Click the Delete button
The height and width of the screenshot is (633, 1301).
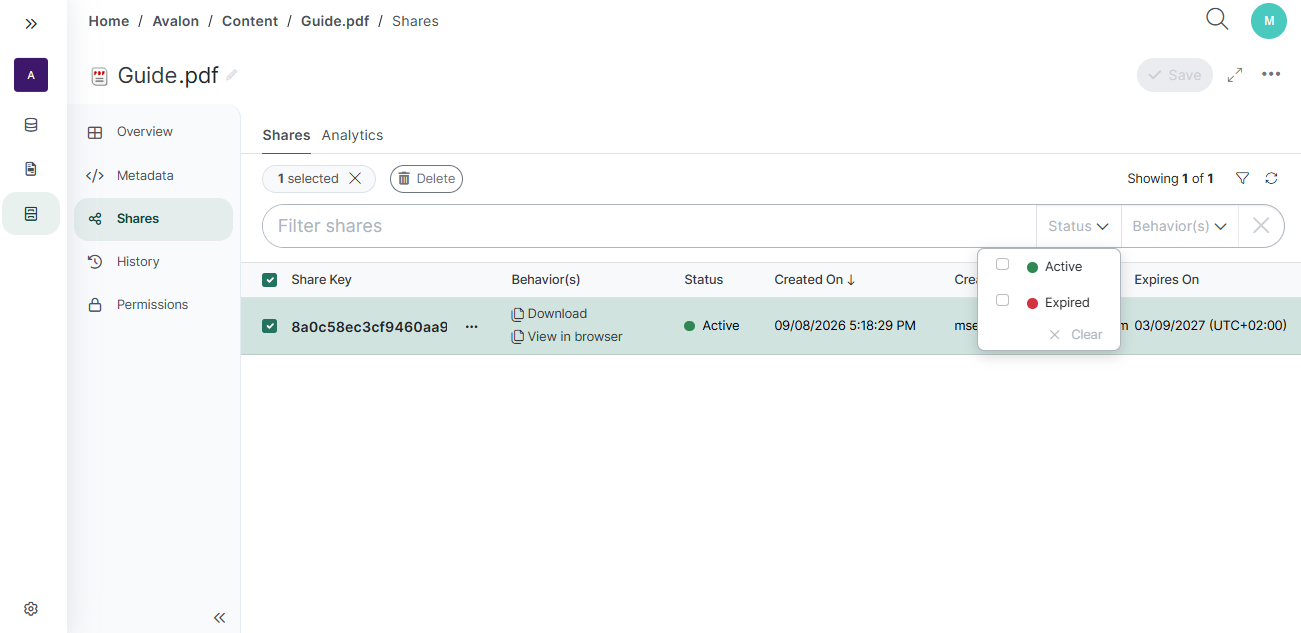[426, 179]
